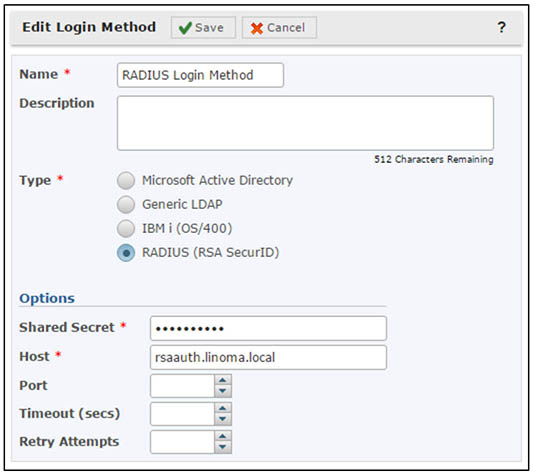This screenshot has width=533, height=476.
Task: Decrease Port value with down arrow
Action: tap(223, 391)
